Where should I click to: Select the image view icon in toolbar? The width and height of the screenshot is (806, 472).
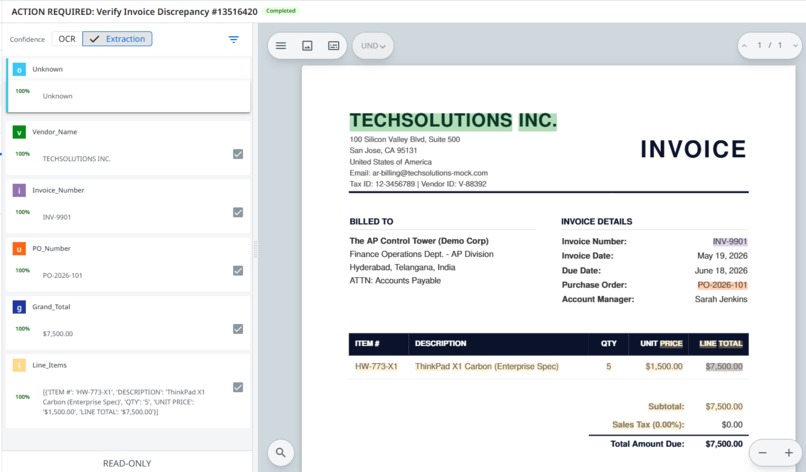coord(307,46)
